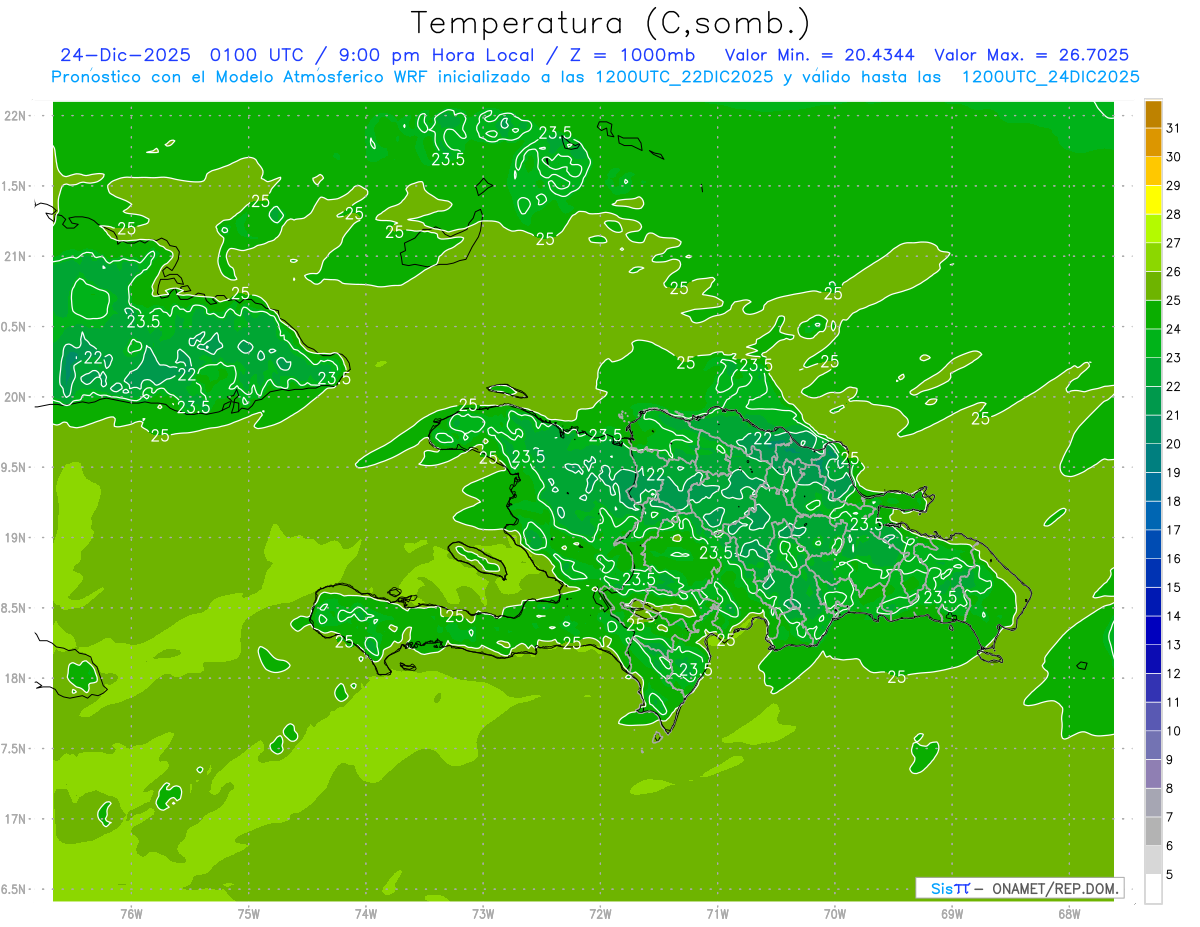
Task: Click the '74W' longitude axis label
Action: [x=365, y=913]
